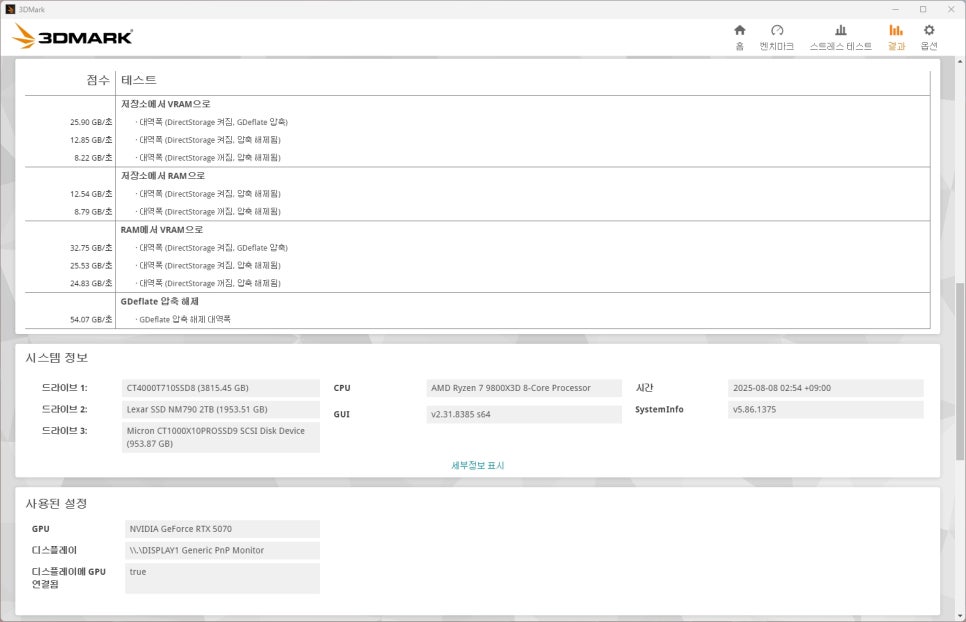Click the scrollbar down arrow
The image size is (966, 622).
[x=960, y=616]
